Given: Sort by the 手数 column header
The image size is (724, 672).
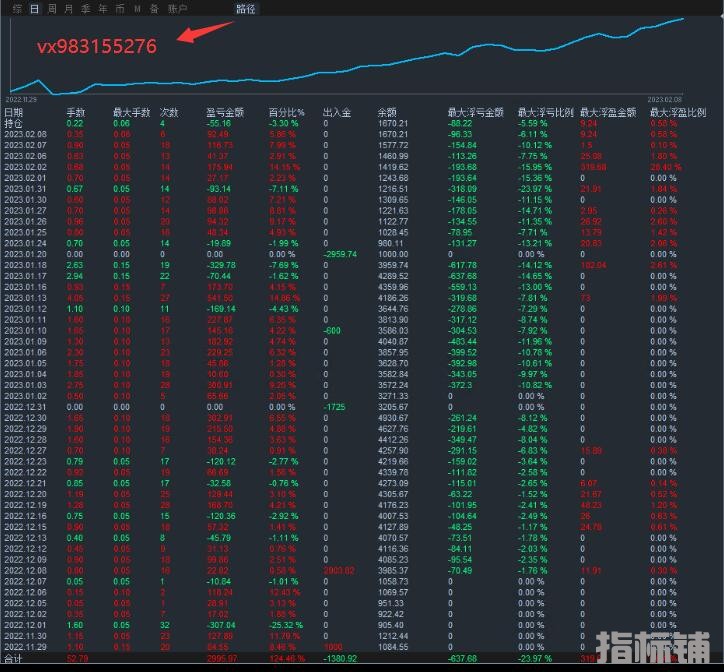Looking at the screenshot, I should (x=76, y=112).
